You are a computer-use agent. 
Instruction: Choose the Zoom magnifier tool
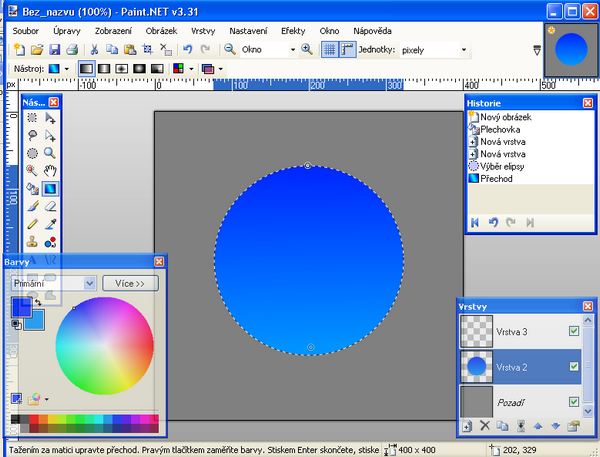pyautogui.click(x=48, y=153)
